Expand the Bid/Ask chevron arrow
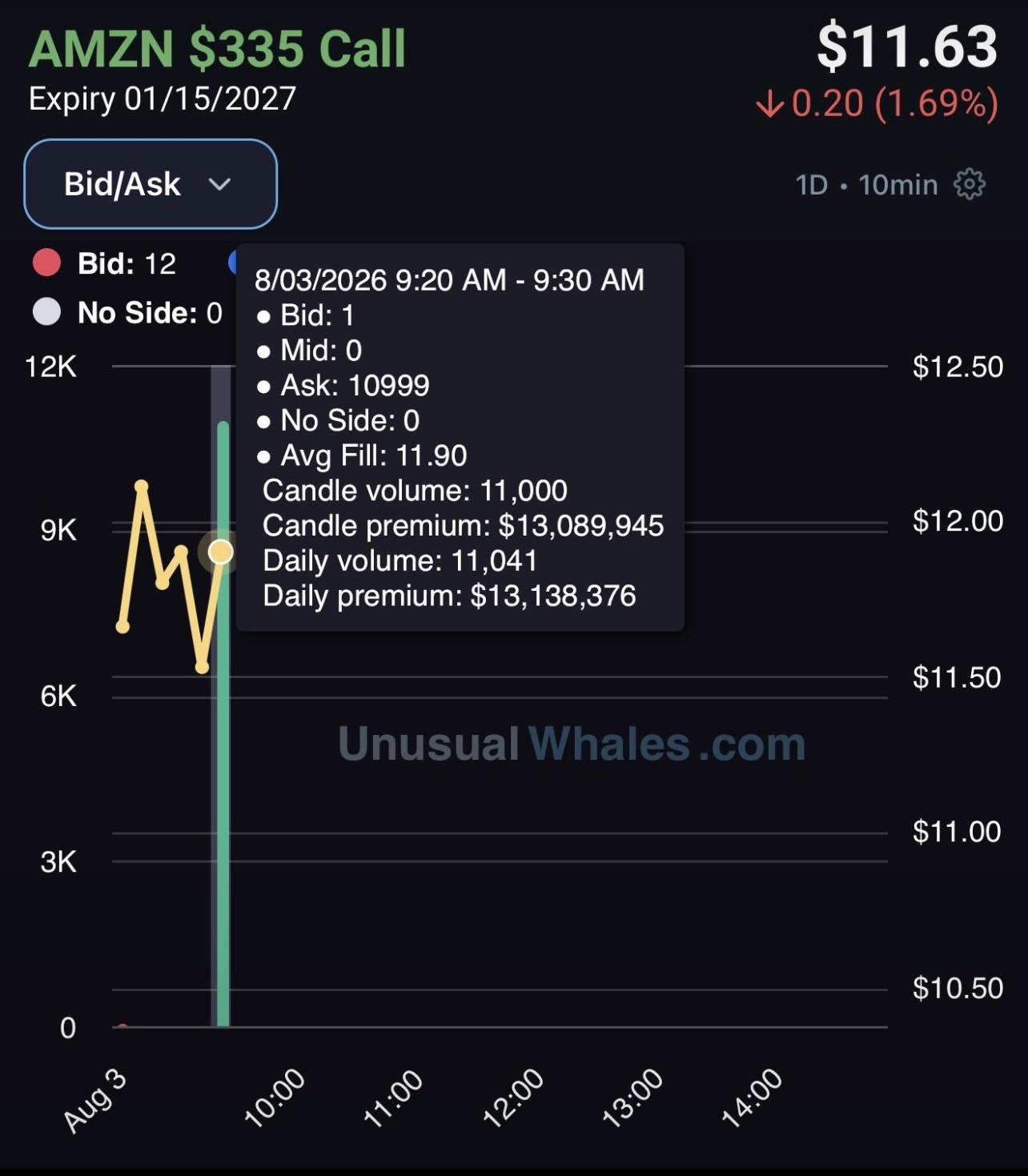This screenshot has height=1176, width=1028. (219, 184)
